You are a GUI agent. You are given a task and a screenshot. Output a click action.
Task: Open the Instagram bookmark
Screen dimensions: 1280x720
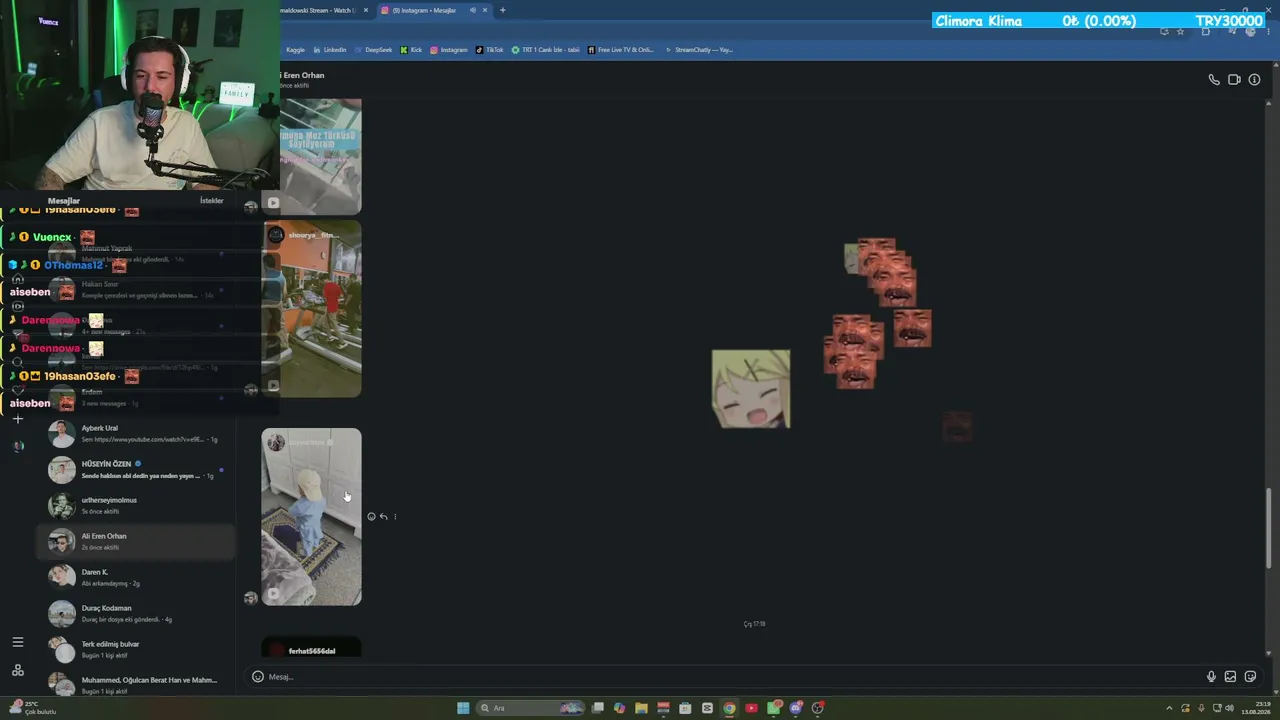[x=449, y=50]
